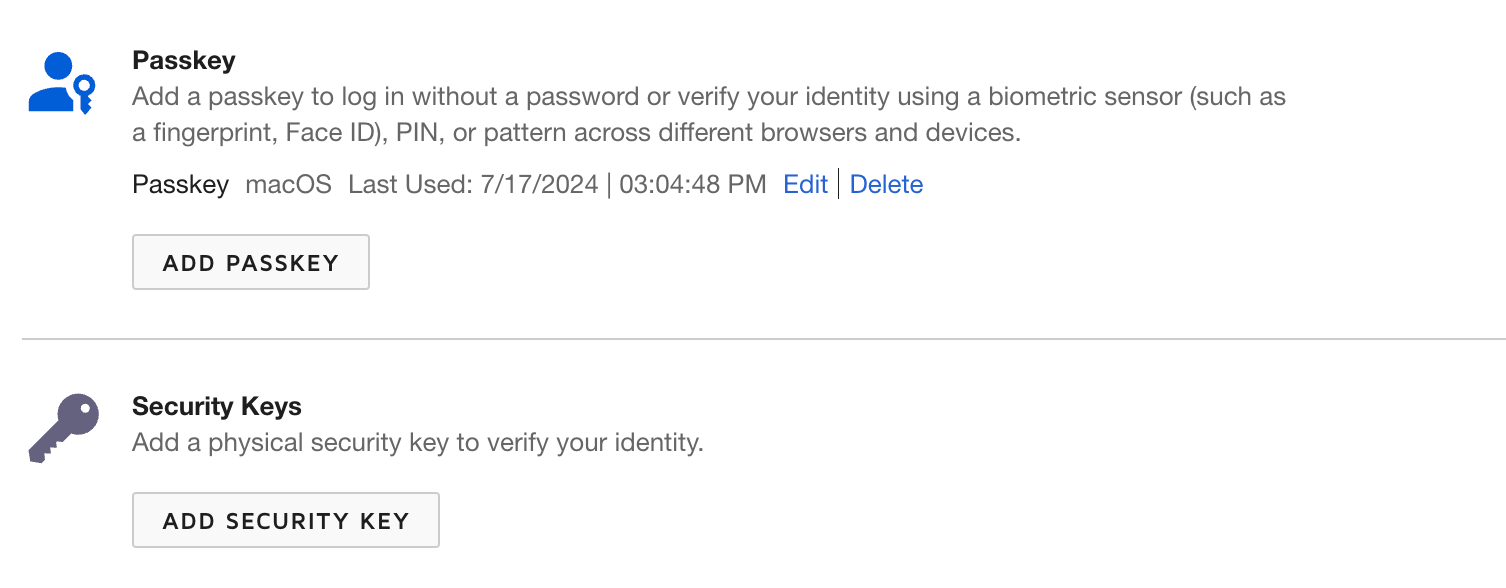Click the ADD SECURITY KEY button
This screenshot has width=1506, height=588.
[285, 520]
